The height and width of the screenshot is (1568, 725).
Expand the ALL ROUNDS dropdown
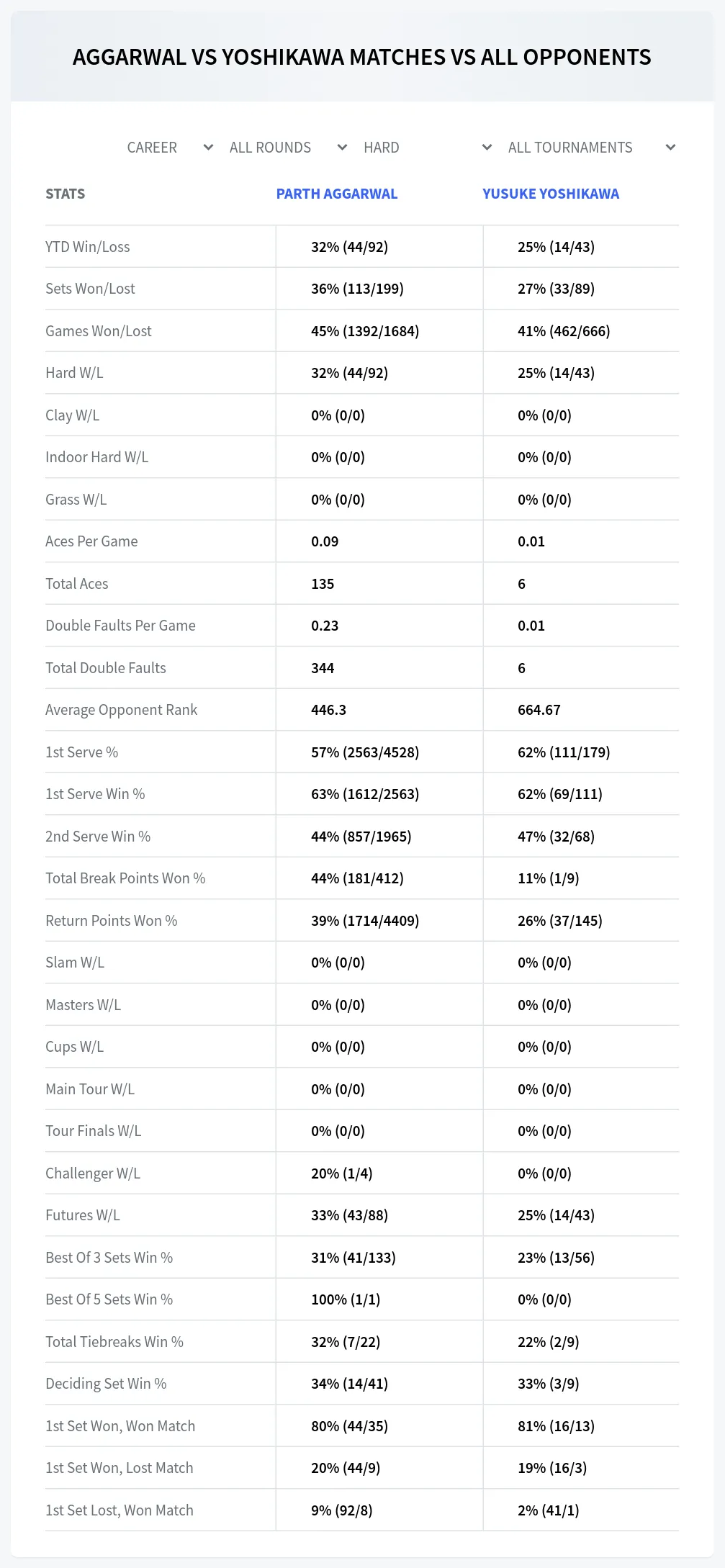point(288,148)
